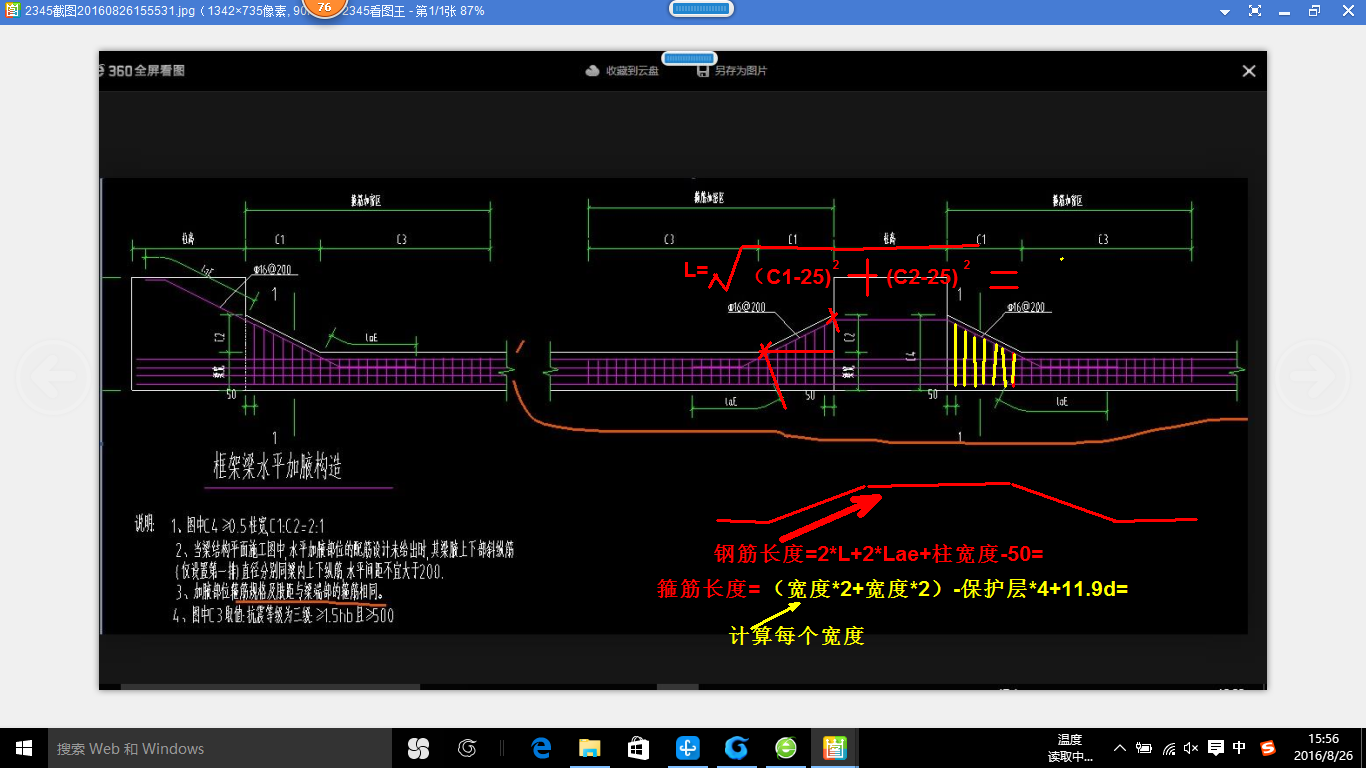Close the 2345看图王 viewer window

point(1346,11)
